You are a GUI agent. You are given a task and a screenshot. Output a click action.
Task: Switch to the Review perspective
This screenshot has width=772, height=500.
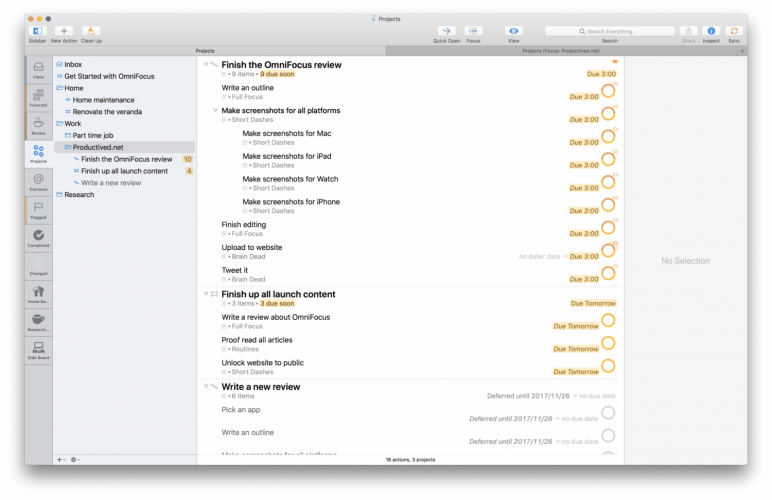click(x=38, y=126)
